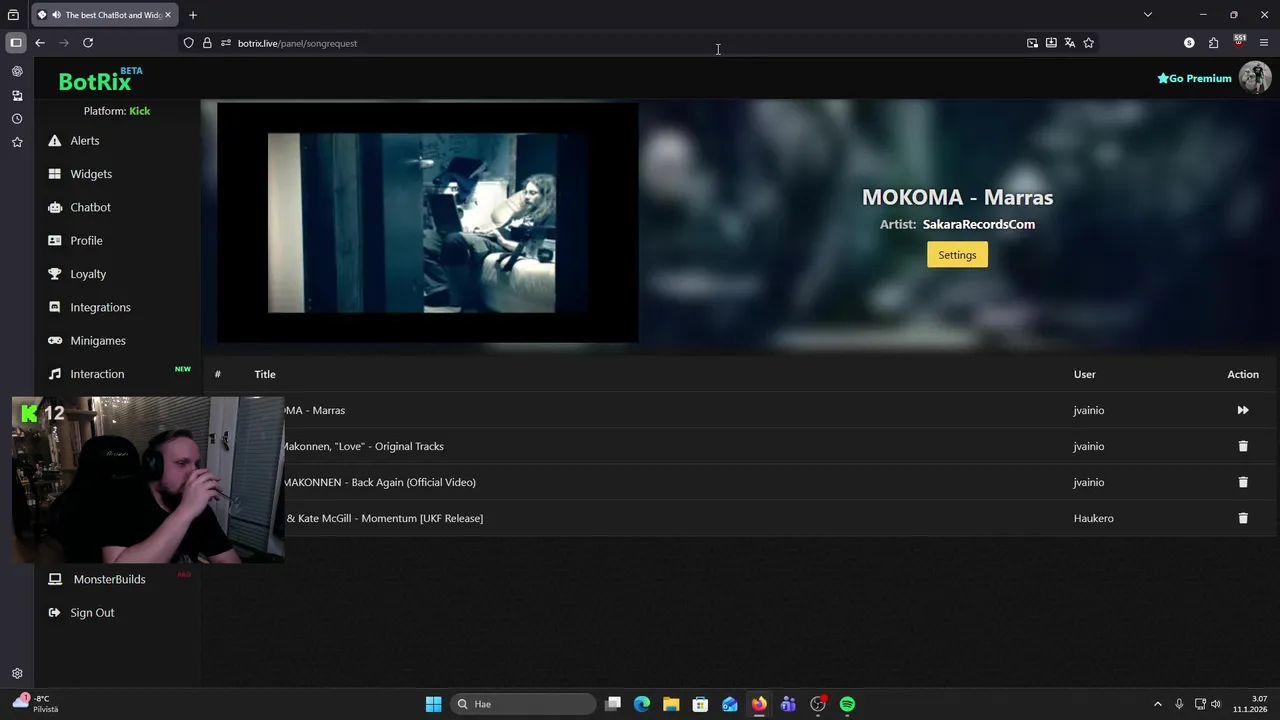Open the user avatar menu

coord(1254,77)
